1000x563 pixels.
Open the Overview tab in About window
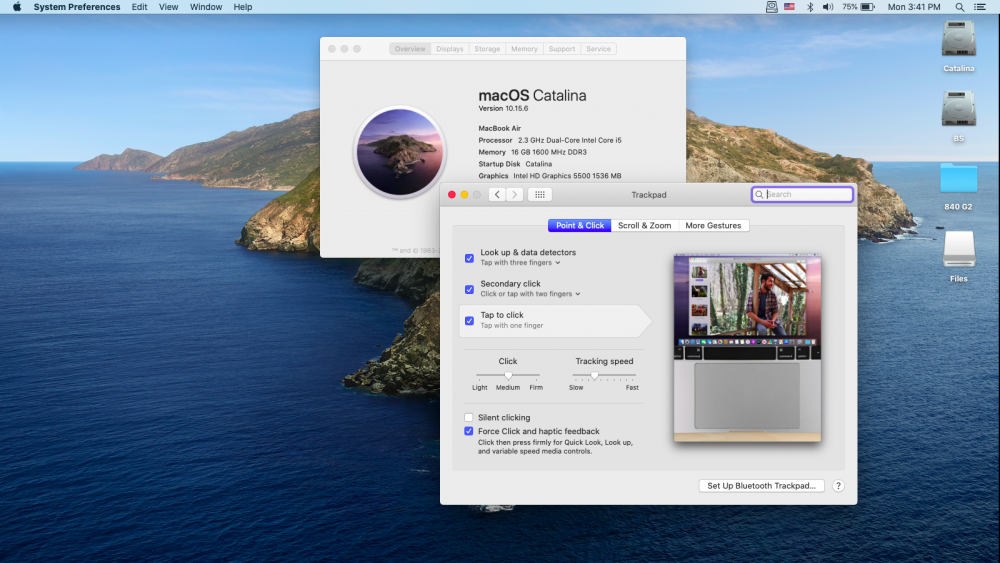(409, 49)
